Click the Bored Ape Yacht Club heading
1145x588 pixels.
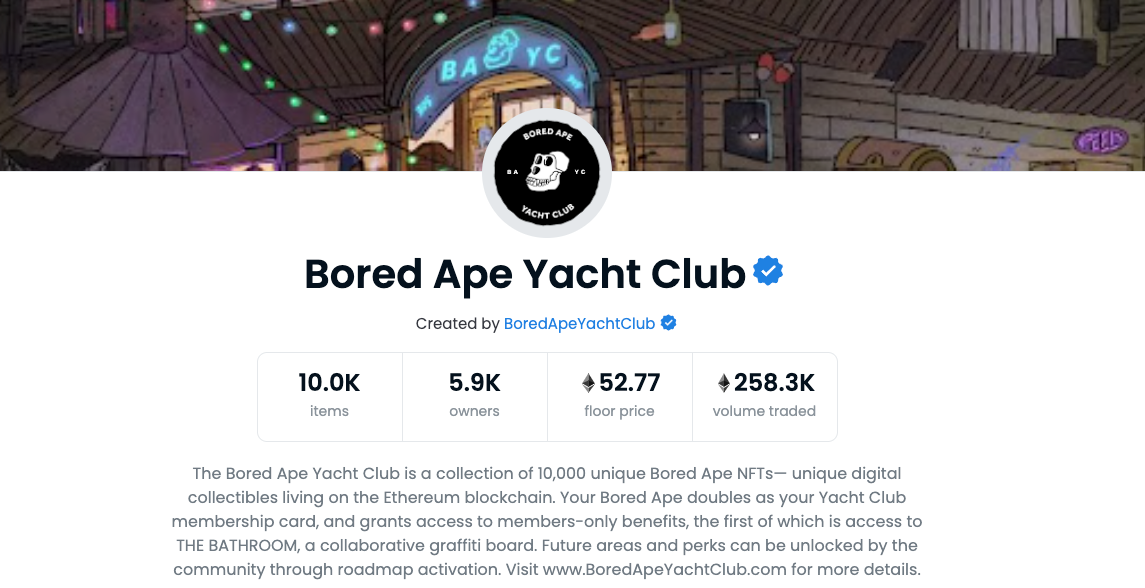tap(525, 273)
